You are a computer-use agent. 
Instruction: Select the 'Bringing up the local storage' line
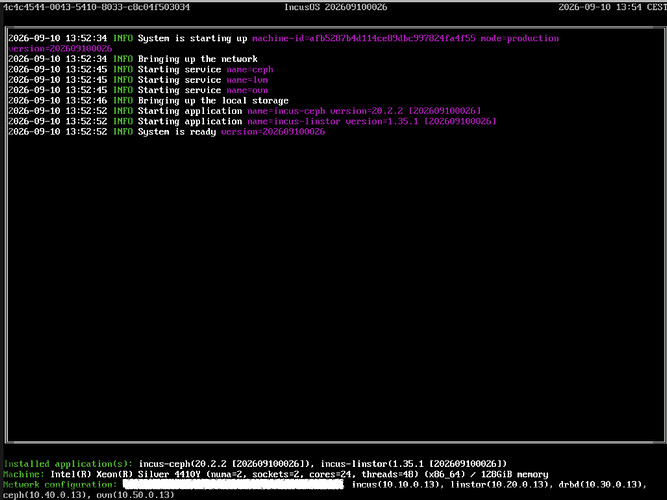point(148,101)
